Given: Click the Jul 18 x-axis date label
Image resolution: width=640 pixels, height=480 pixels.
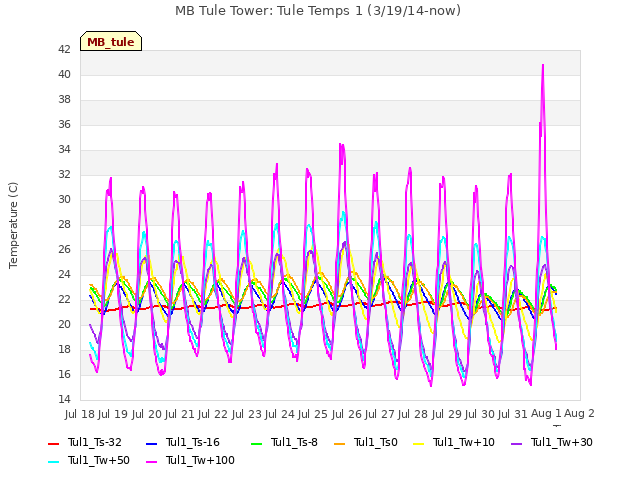Looking at the screenshot, I should click(x=80, y=414).
